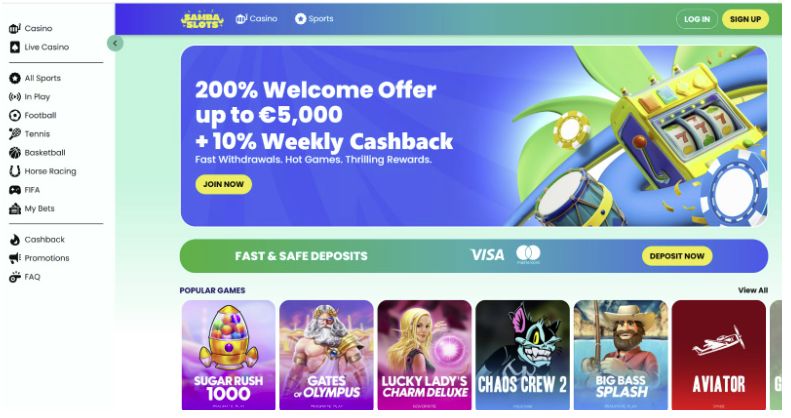Open Promotions megaphone icon
Screen dimensions: 791x418
pyautogui.click(x=15, y=258)
